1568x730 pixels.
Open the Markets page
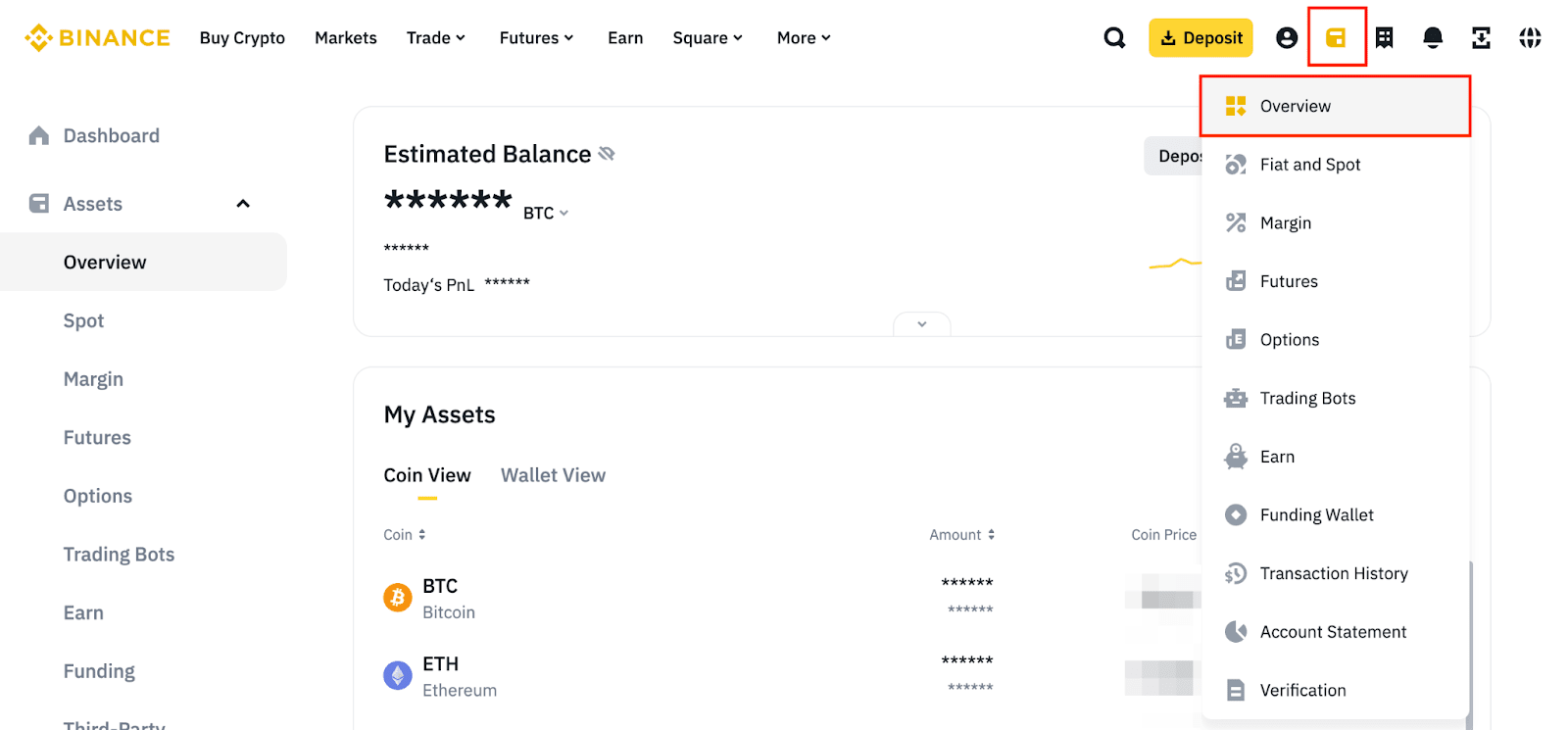click(x=346, y=37)
